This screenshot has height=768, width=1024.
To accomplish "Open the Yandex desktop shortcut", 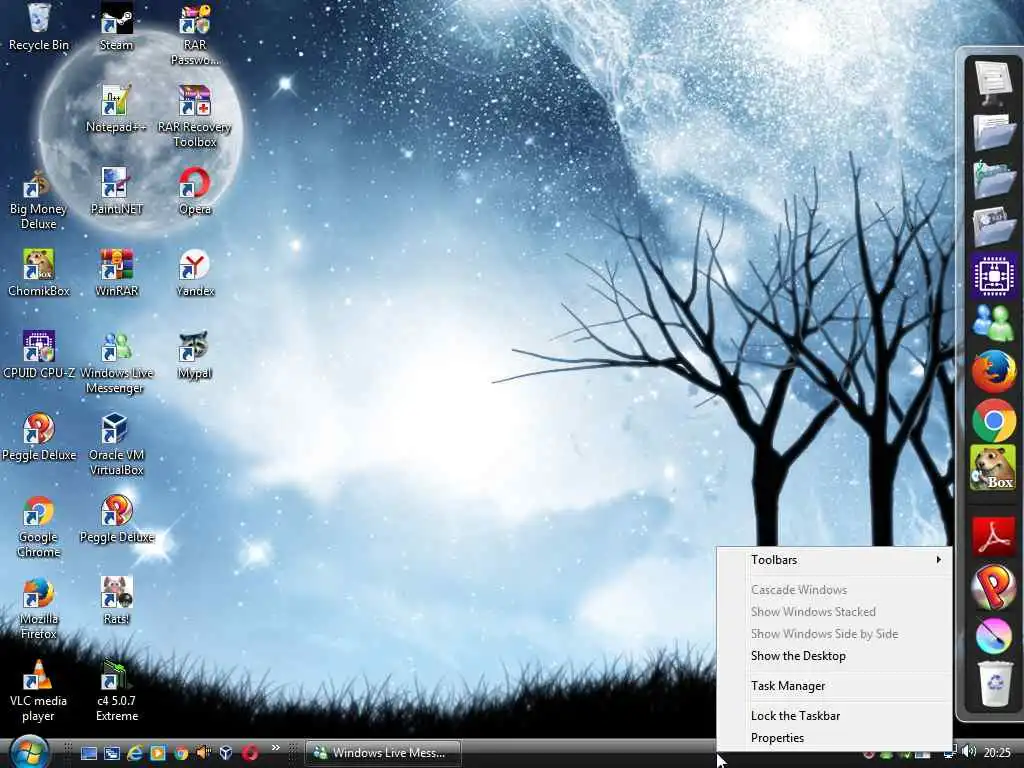I will click(195, 273).
